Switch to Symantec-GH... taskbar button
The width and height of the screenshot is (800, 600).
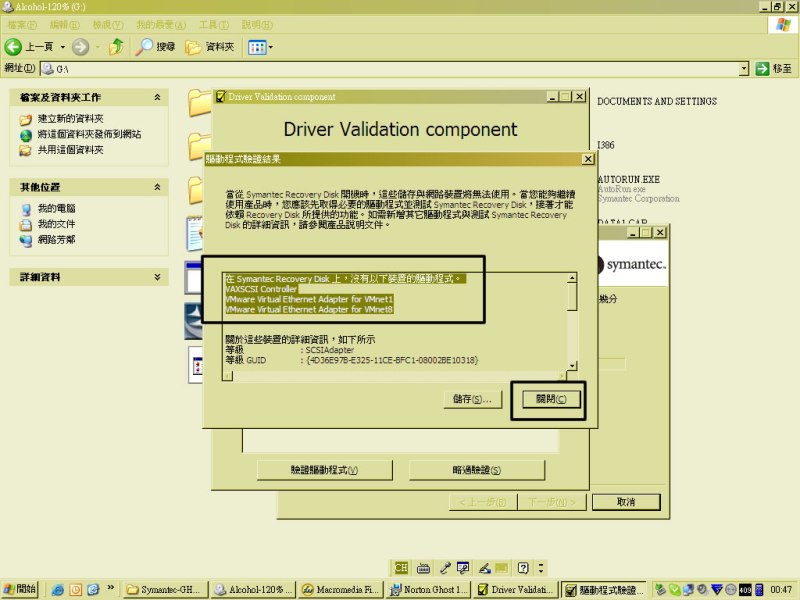pos(166,590)
